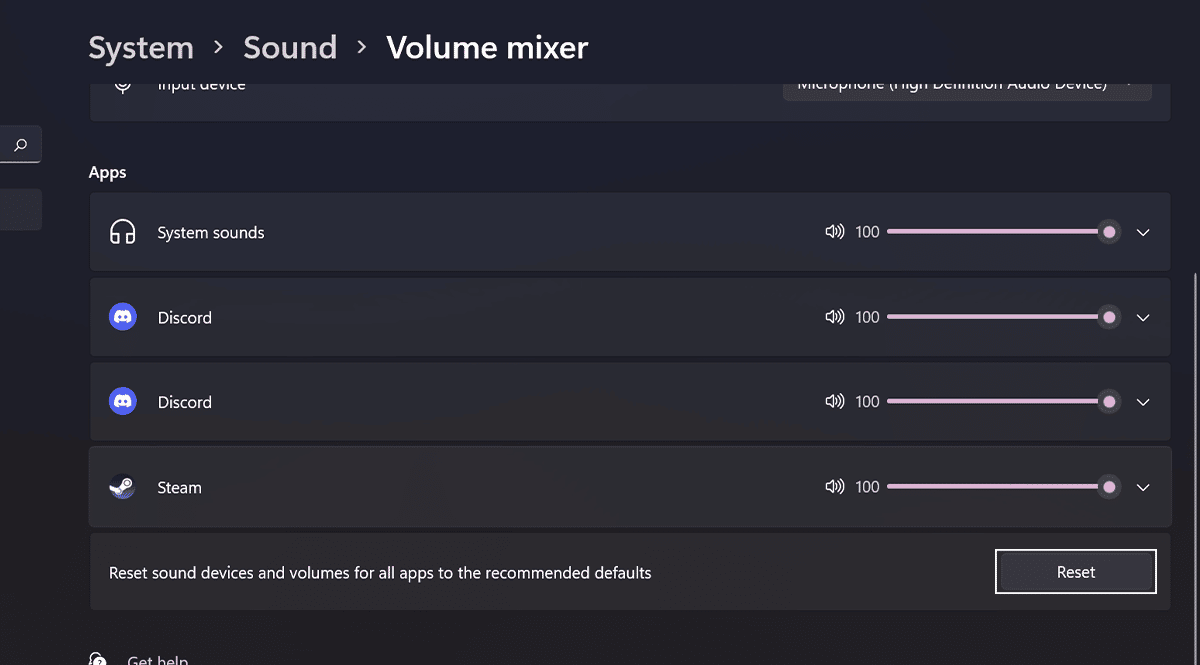Expand the upper Discord row's options

(x=1143, y=317)
